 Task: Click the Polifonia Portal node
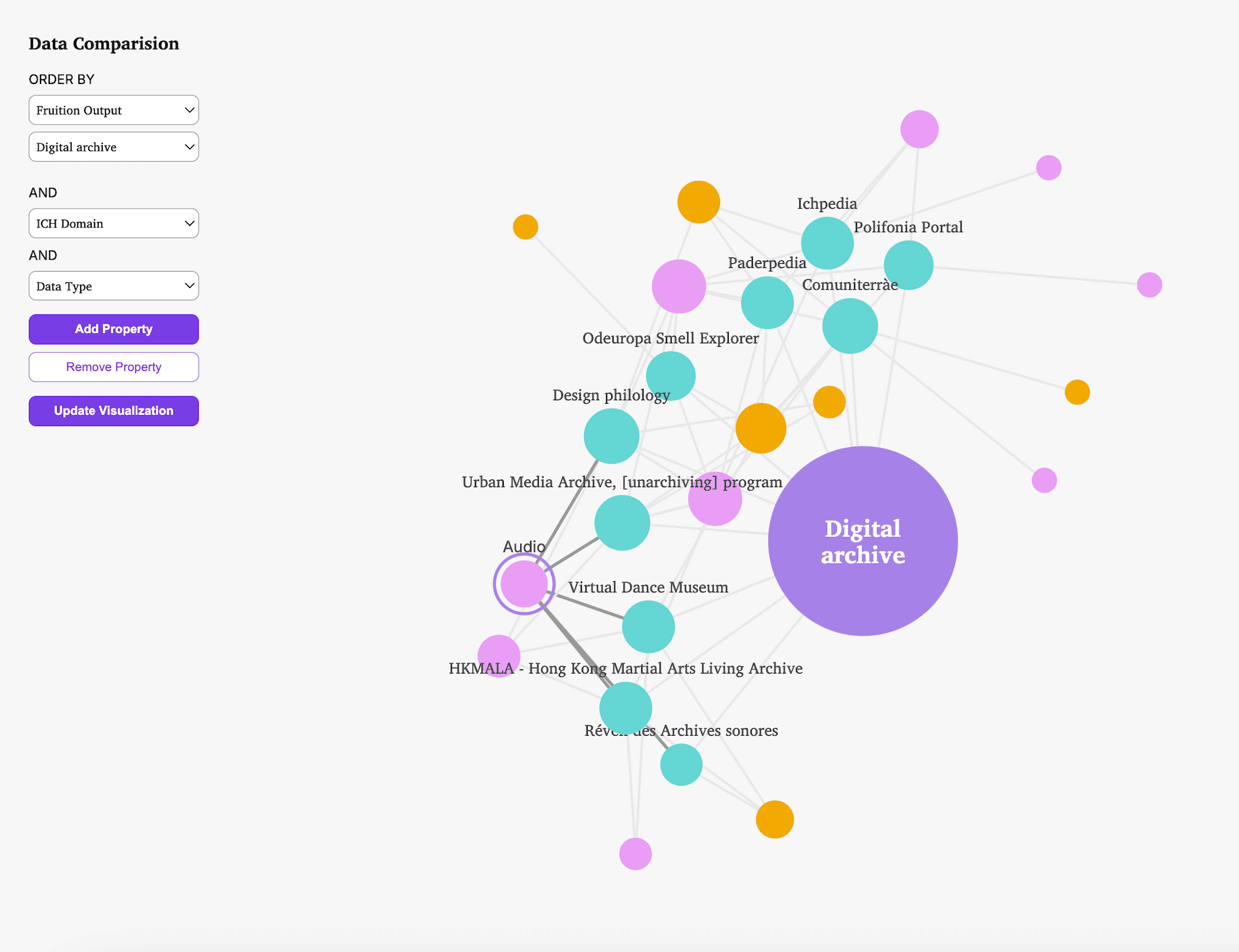click(x=908, y=265)
